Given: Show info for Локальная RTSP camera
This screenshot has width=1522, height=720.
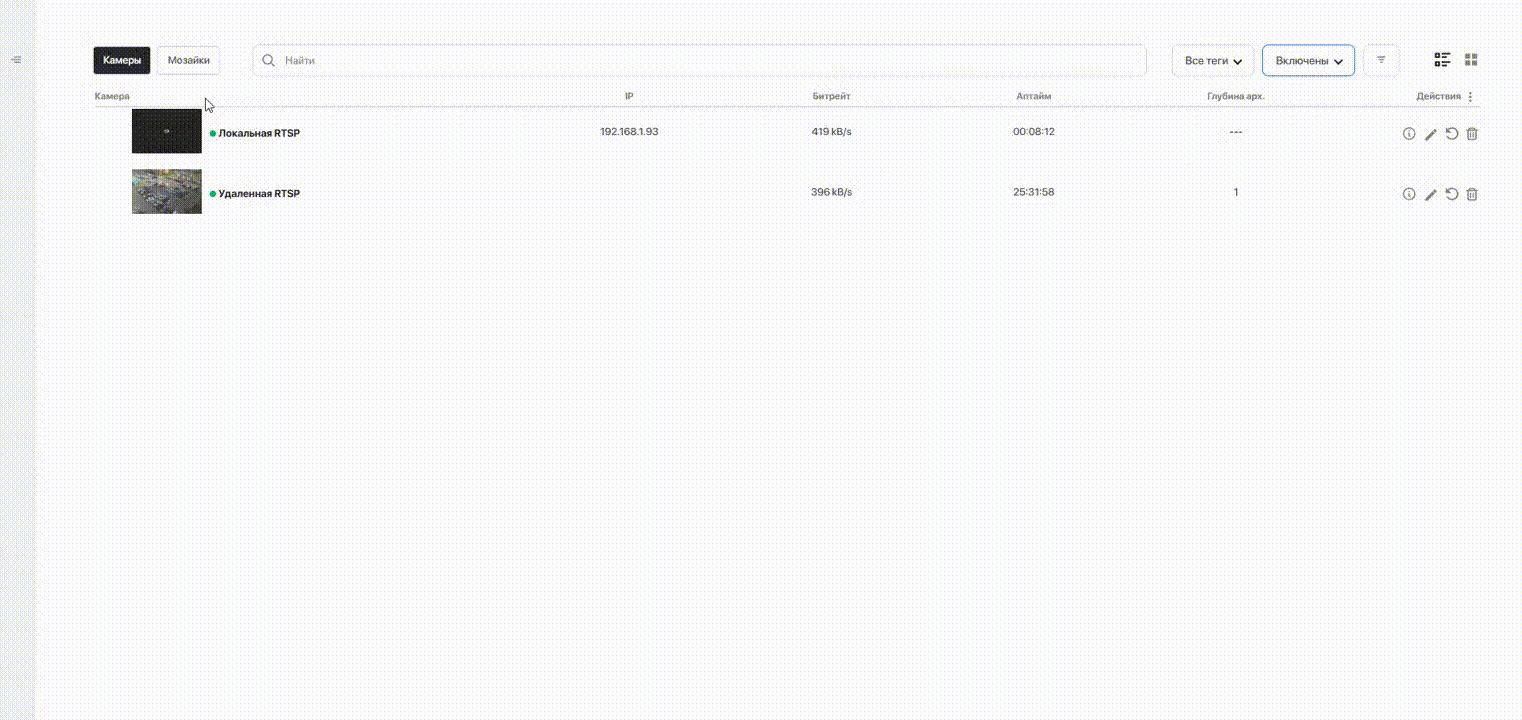Looking at the screenshot, I should pyautogui.click(x=1409, y=134).
